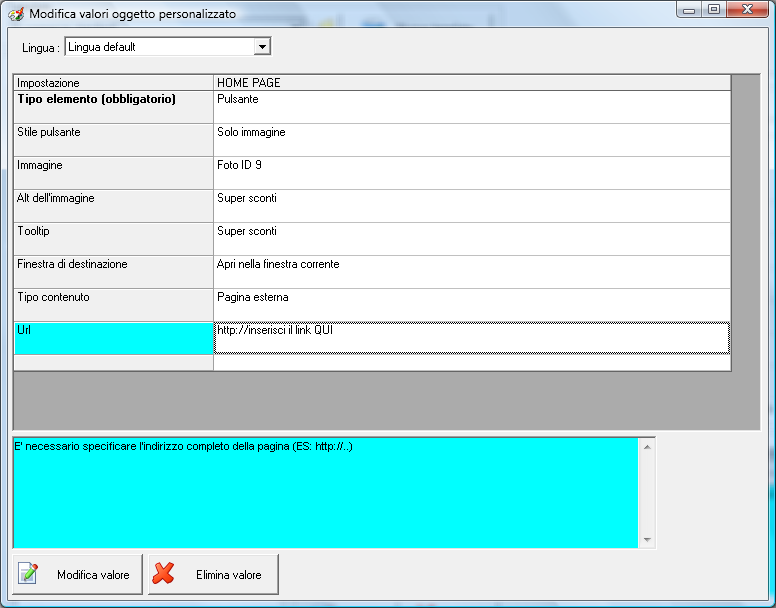Viewport: 776px width, 608px height.
Task: Close the Modifica valori oggetto personalizzato window
Action: tap(747, 9)
